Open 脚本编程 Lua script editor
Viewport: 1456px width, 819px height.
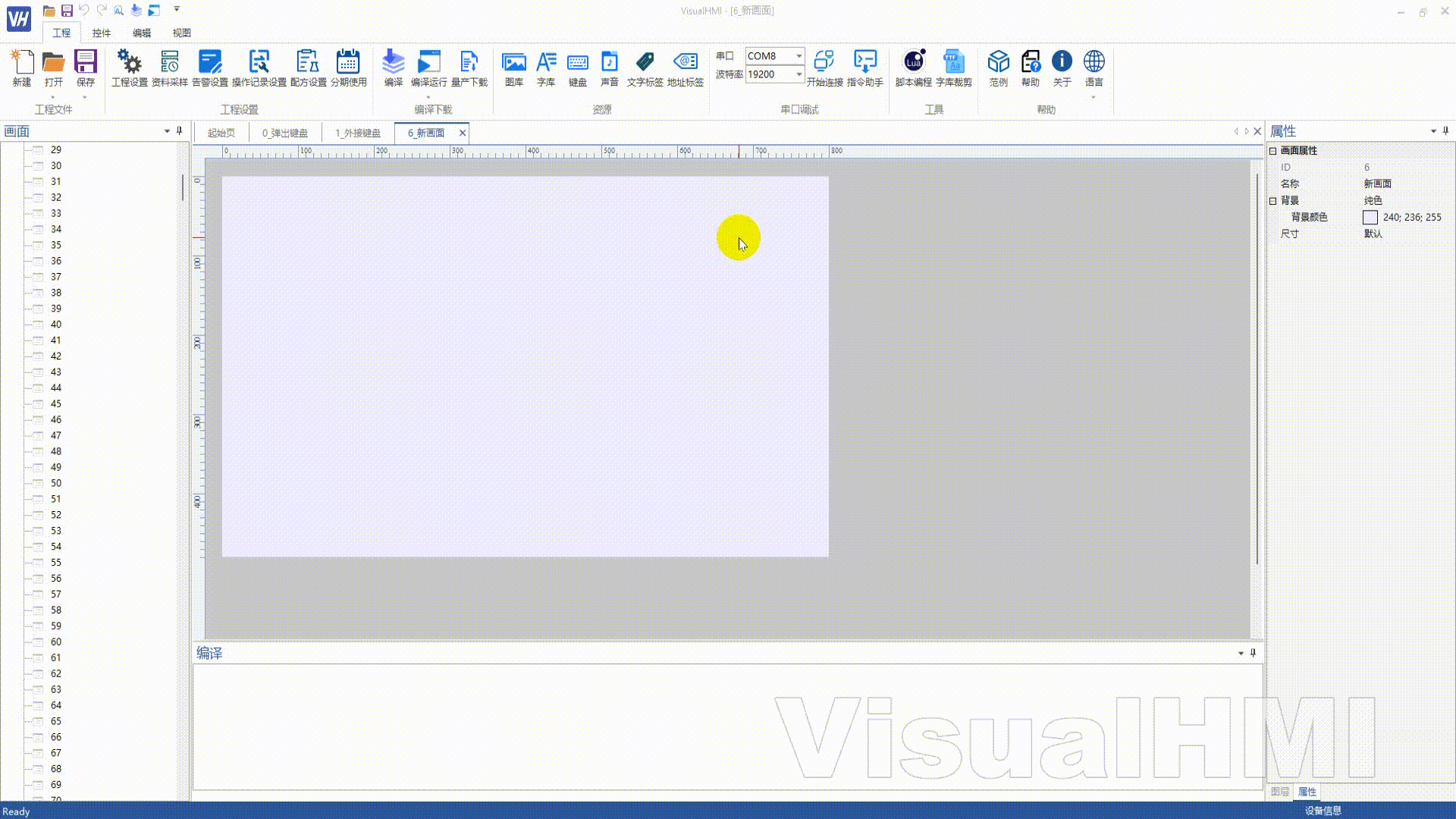point(914,68)
